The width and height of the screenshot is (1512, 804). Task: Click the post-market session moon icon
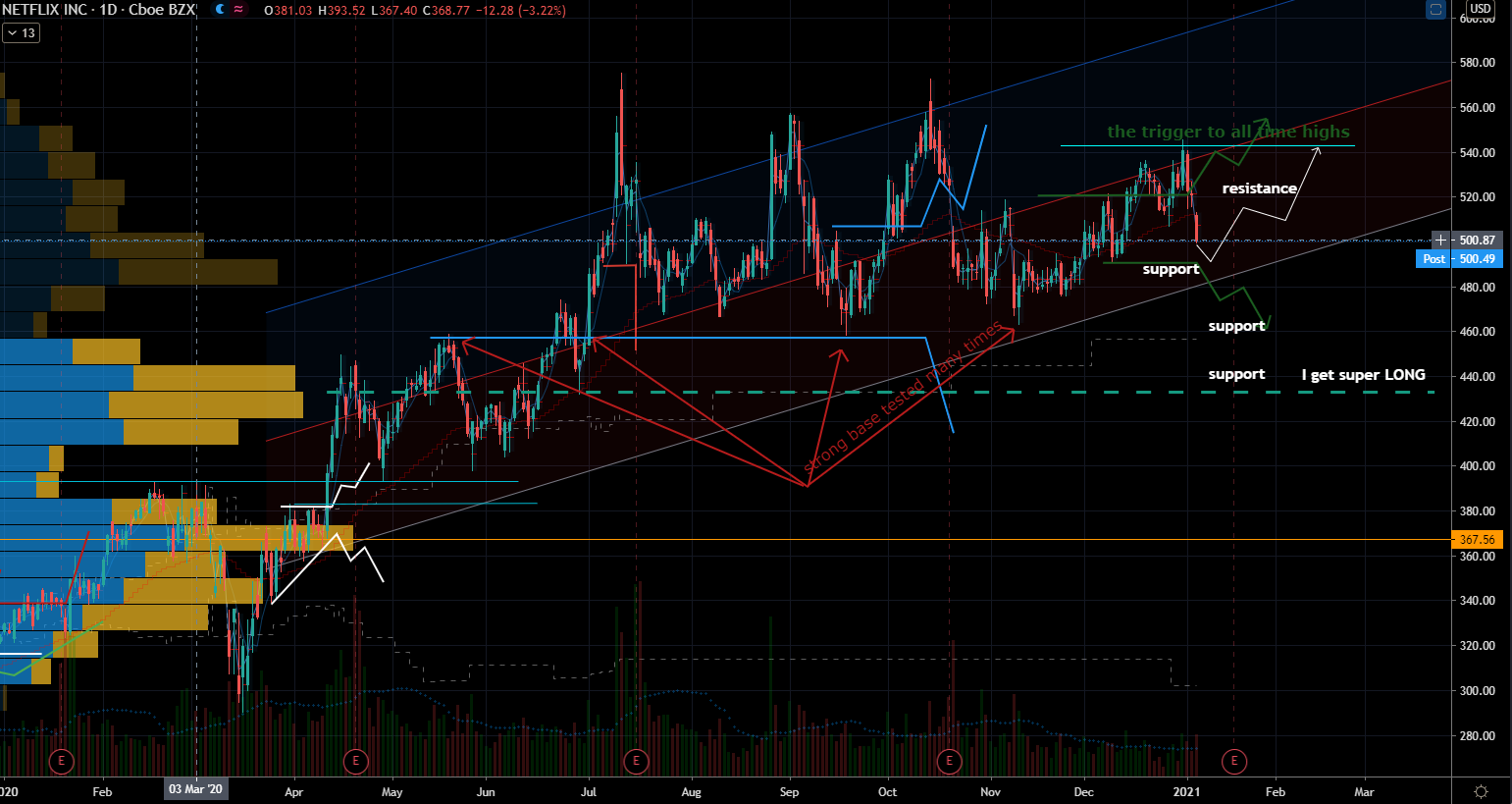coord(220,10)
